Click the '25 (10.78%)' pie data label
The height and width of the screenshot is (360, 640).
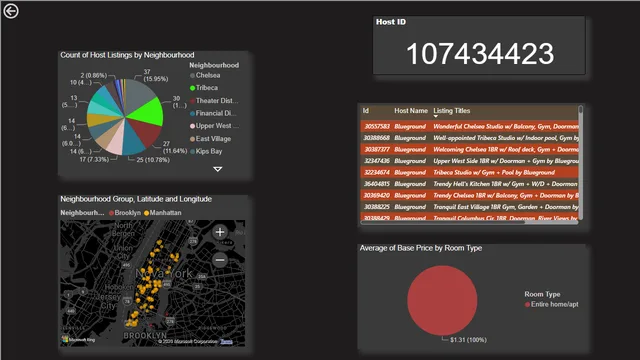tap(153, 160)
